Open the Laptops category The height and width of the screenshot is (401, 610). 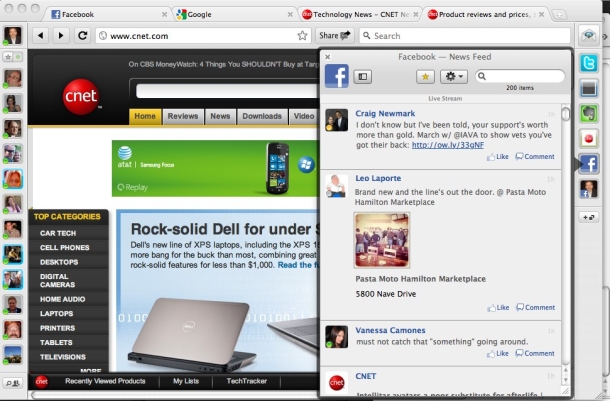click(x=56, y=313)
